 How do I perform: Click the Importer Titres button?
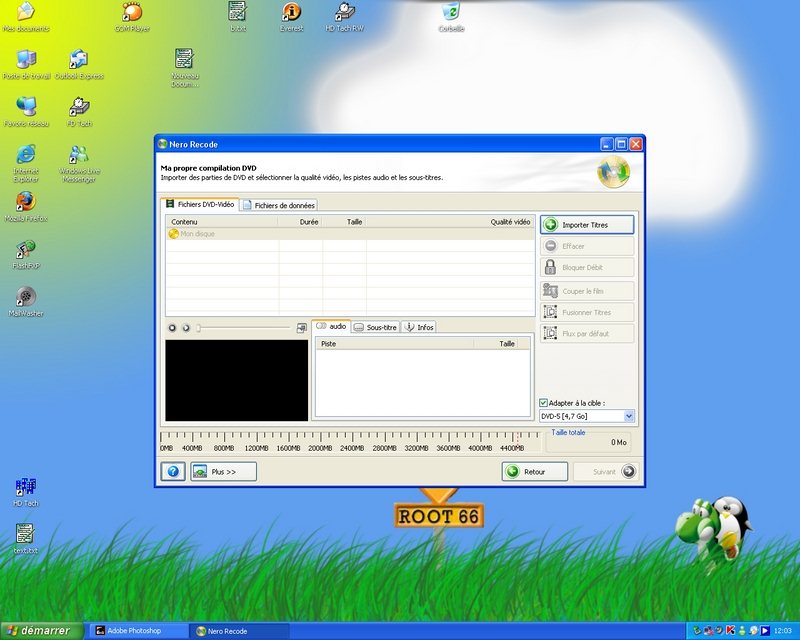(x=587, y=225)
